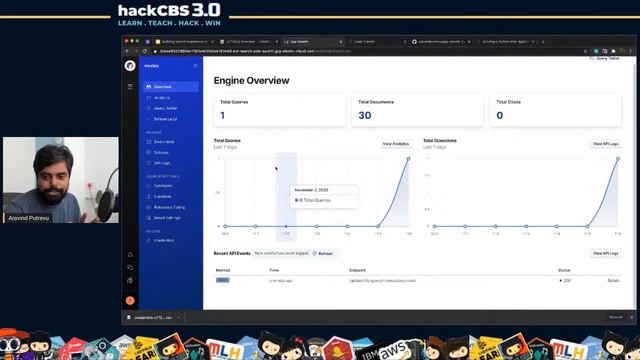Click View API Logs beside Recent API Events
Image resolution: width=640 pixels, height=360 pixels.
(605, 253)
